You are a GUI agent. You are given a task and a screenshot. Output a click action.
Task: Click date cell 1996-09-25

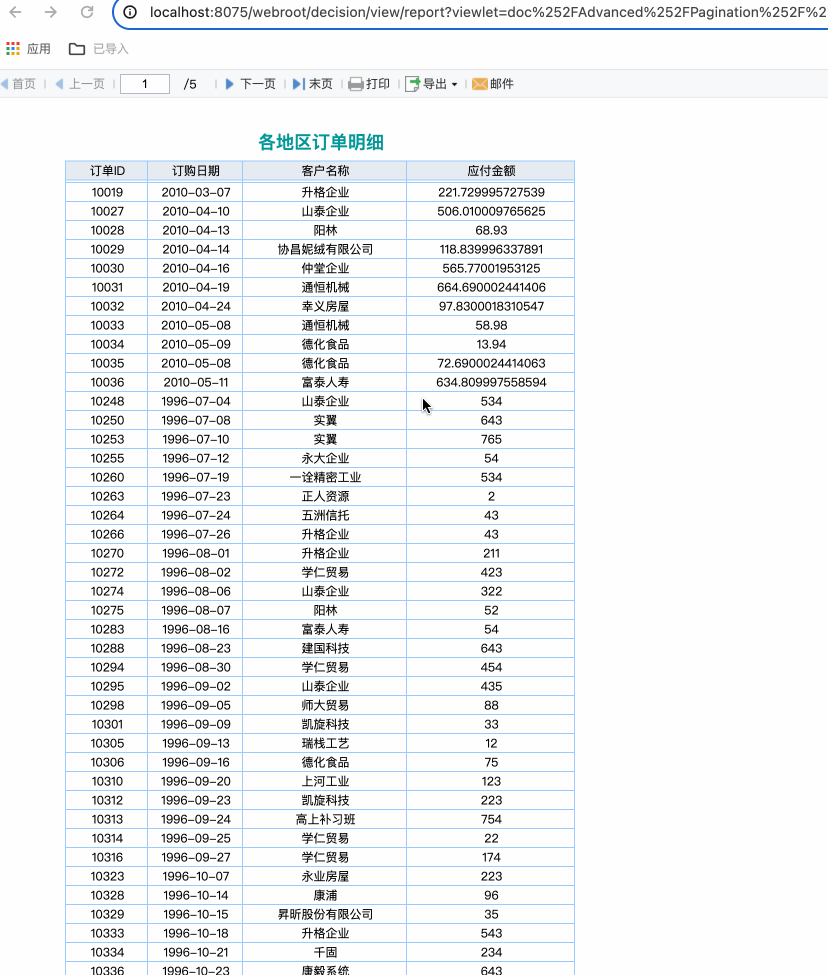click(195, 838)
